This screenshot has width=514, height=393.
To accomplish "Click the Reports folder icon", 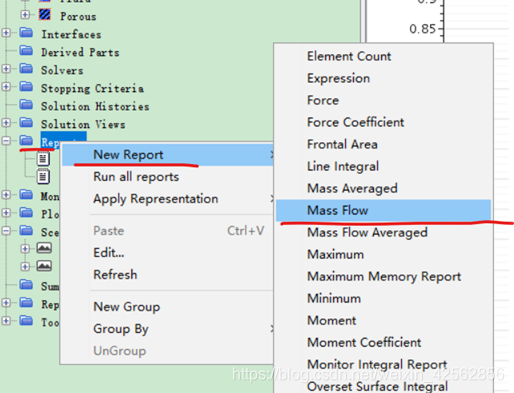I will click(26, 141).
